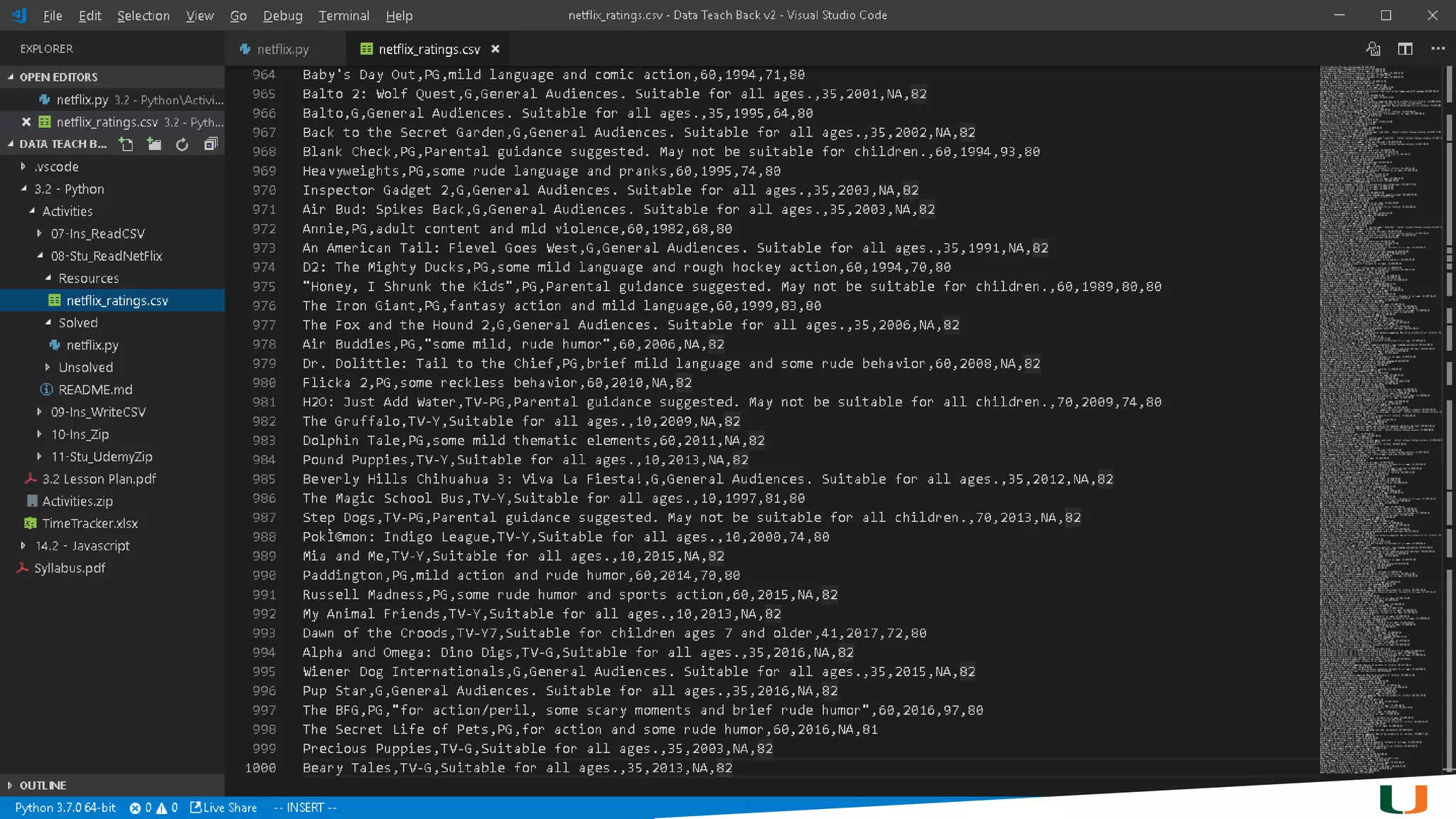The image size is (1456, 819).
Task: Open the Terminal menu
Action: pyautogui.click(x=343, y=16)
